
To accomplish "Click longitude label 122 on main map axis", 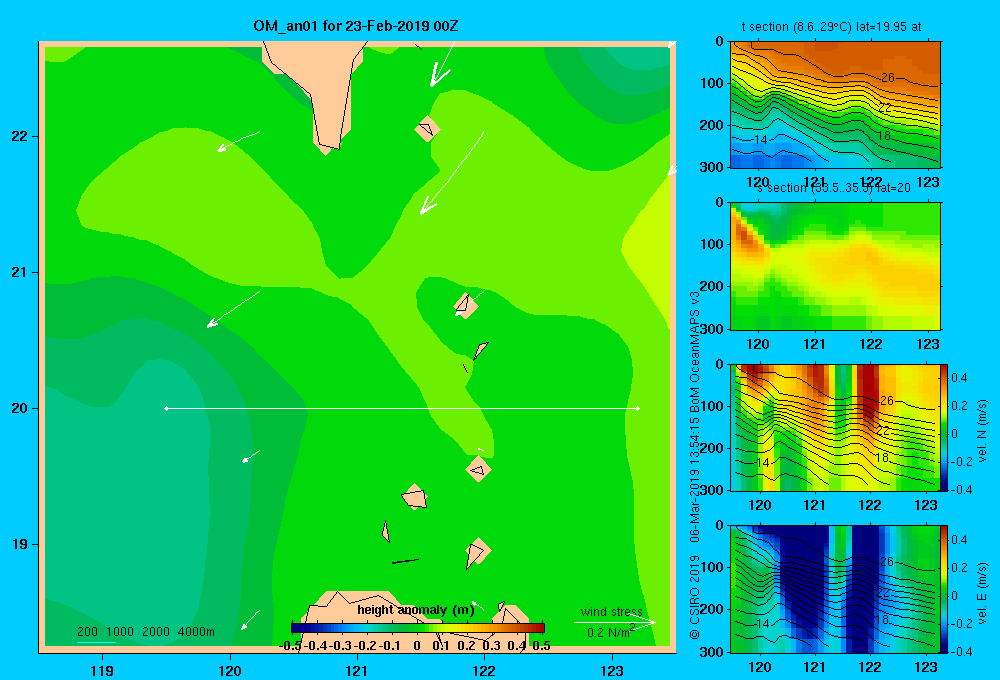I will tap(484, 670).
